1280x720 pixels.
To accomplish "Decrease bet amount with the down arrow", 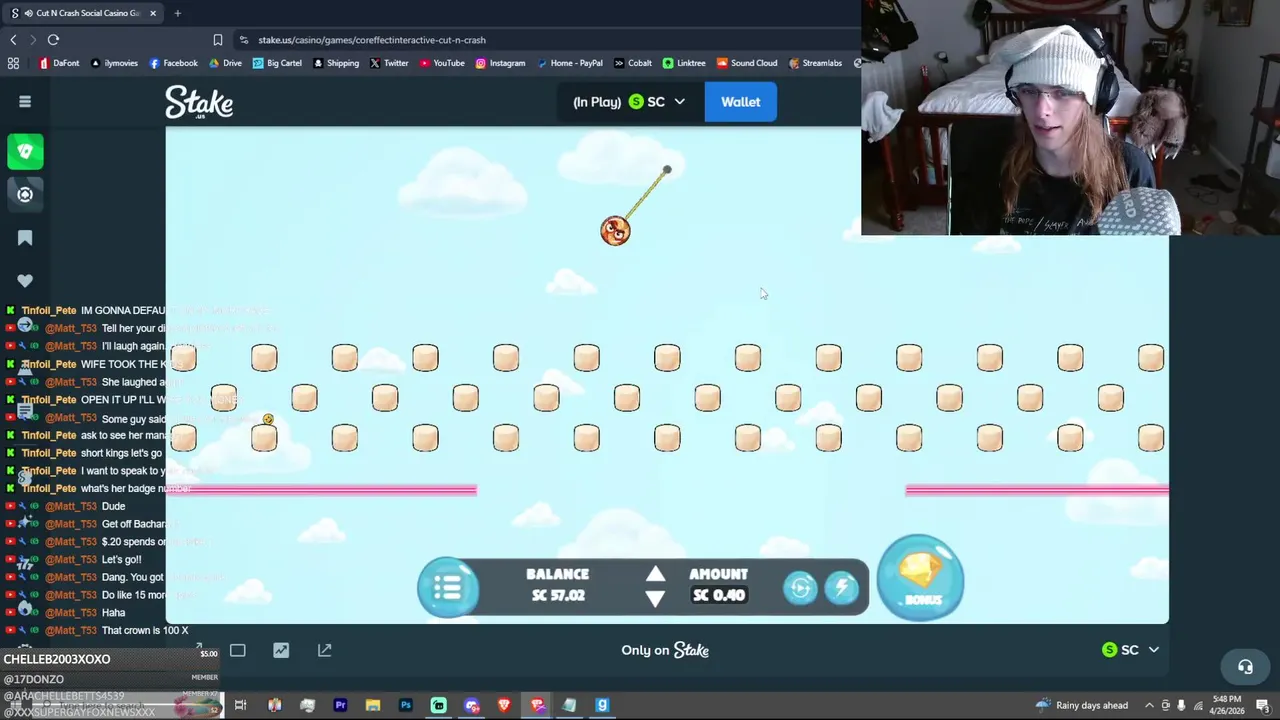I will point(655,599).
